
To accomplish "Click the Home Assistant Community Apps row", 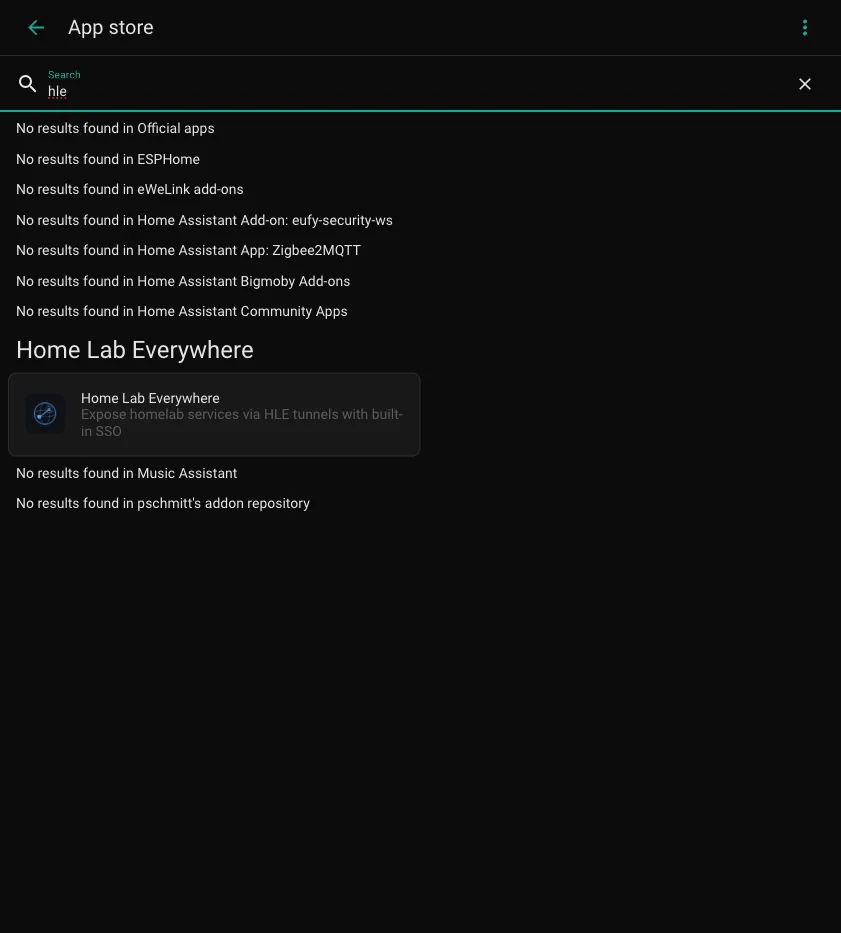I will (x=181, y=311).
